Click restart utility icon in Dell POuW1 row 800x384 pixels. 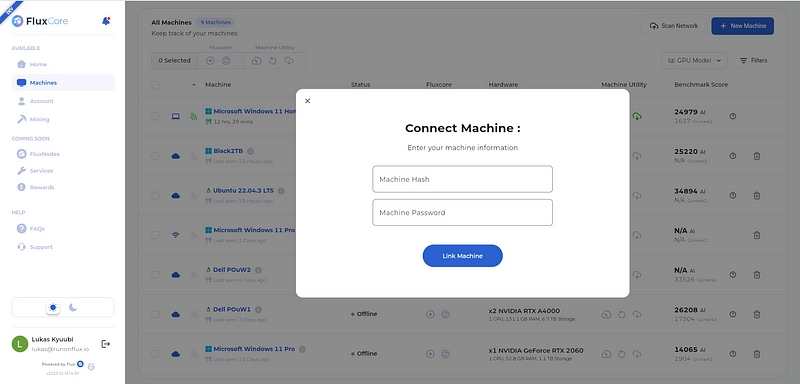(x=621, y=314)
